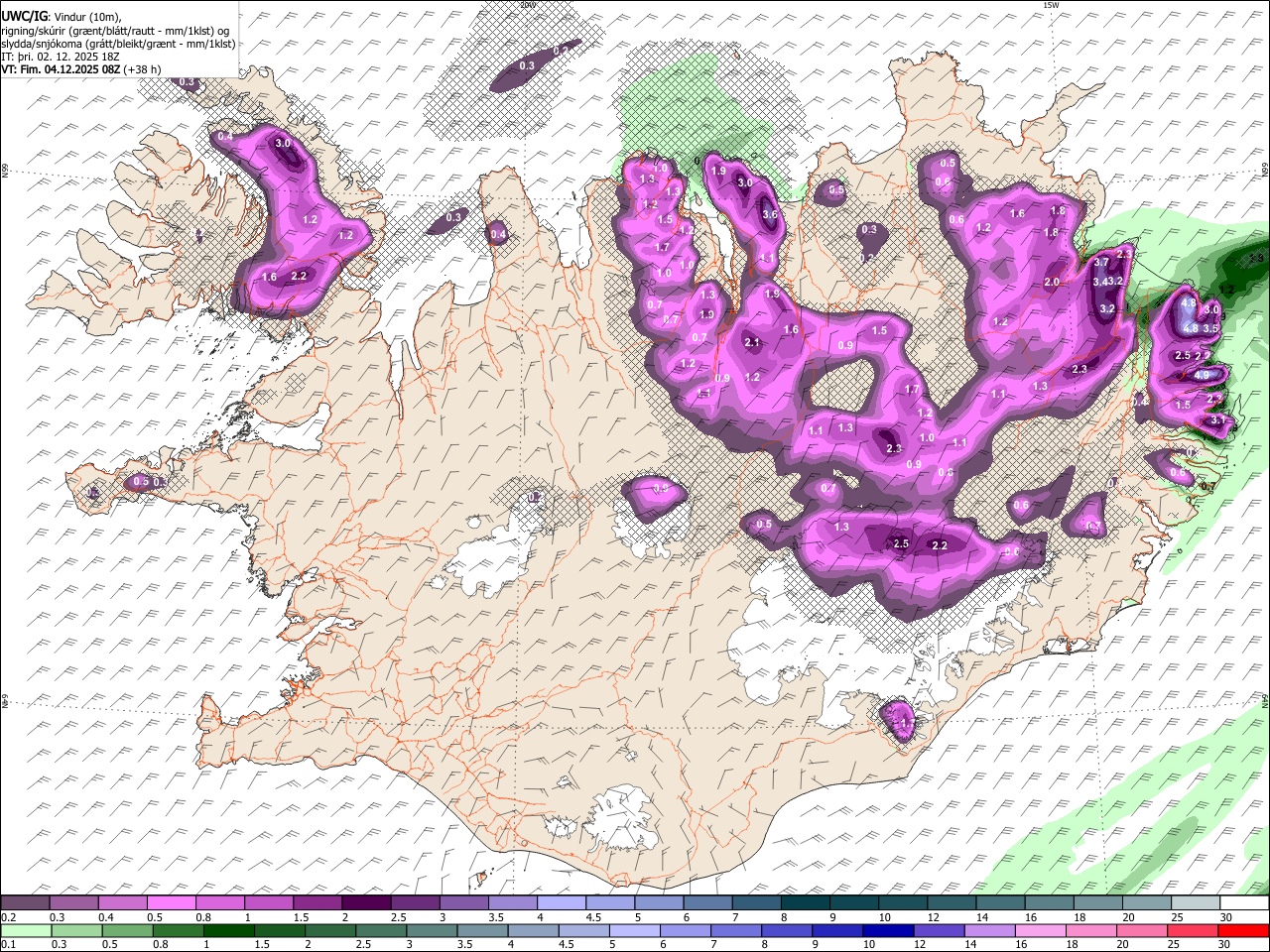Select the red-pink 25–30 rain-scale swatch
Image resolution: width=1270 pixels, height=952 pixels.
click(x=1194, y=930)
